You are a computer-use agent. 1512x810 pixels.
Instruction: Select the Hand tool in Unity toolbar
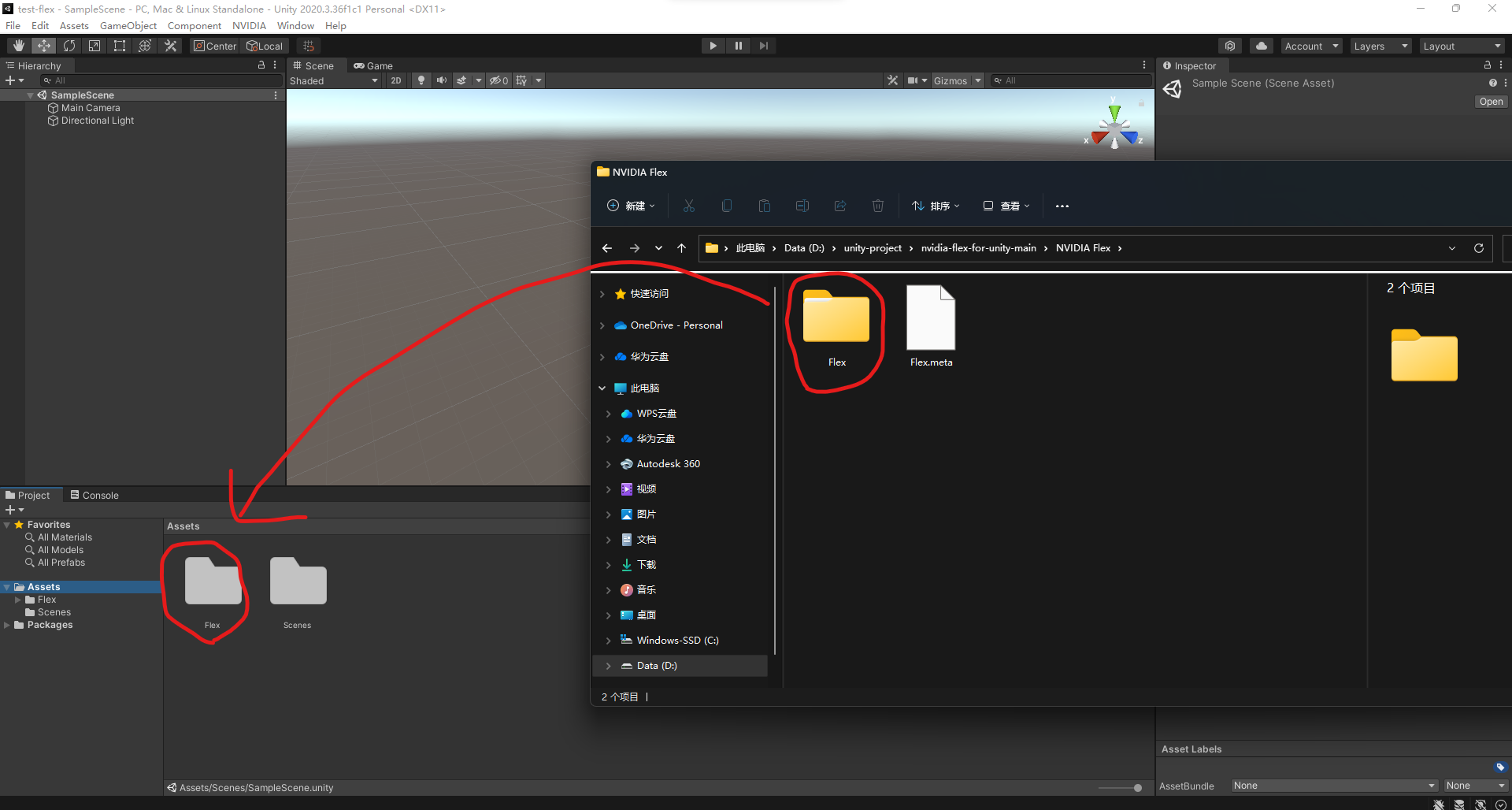tap(19, 46)
